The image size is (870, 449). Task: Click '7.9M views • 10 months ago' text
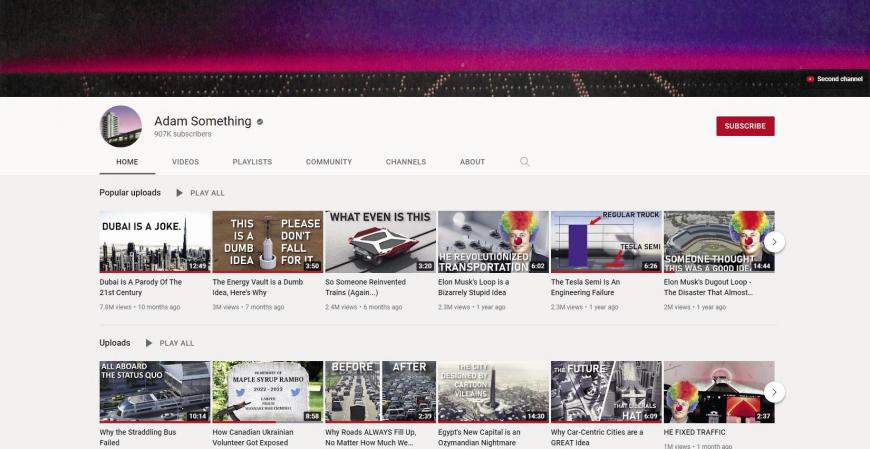140,307
